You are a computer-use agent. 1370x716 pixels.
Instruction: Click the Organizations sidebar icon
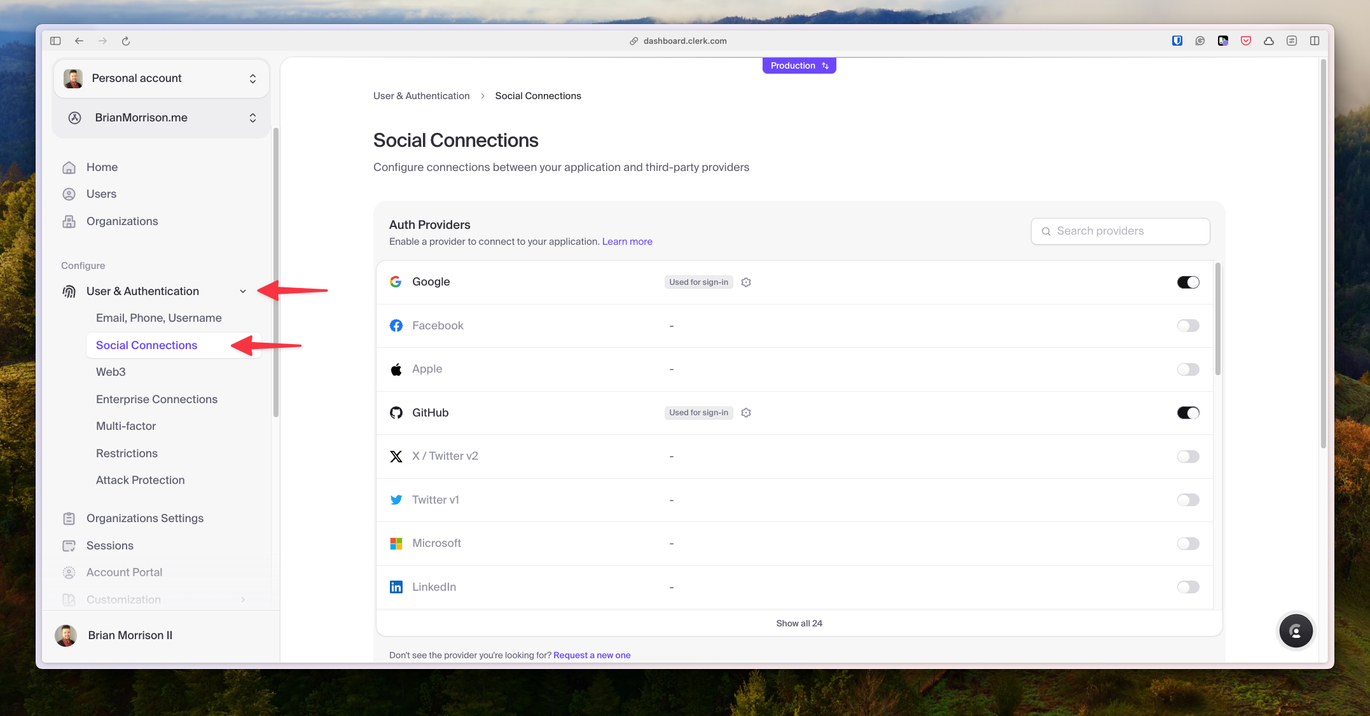tap(69, 221)
